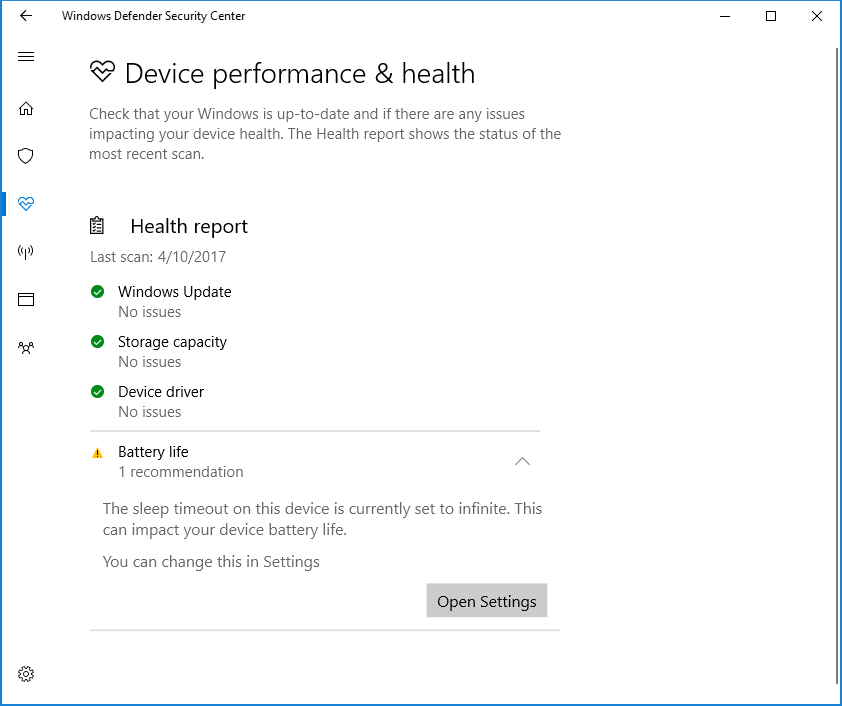Click the heart icon beside page title

click(102, 71)
